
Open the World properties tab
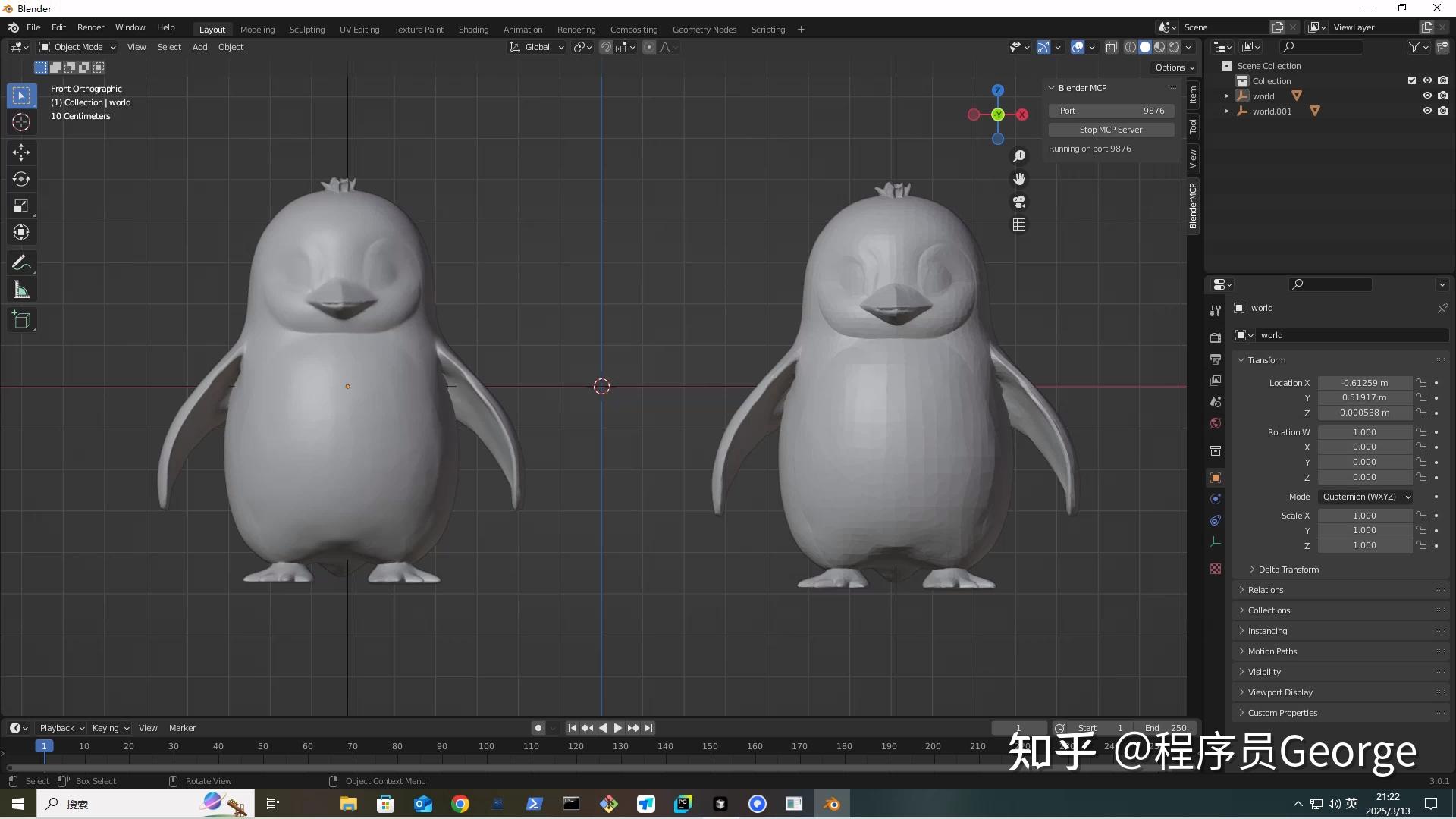pos(1216,422)
